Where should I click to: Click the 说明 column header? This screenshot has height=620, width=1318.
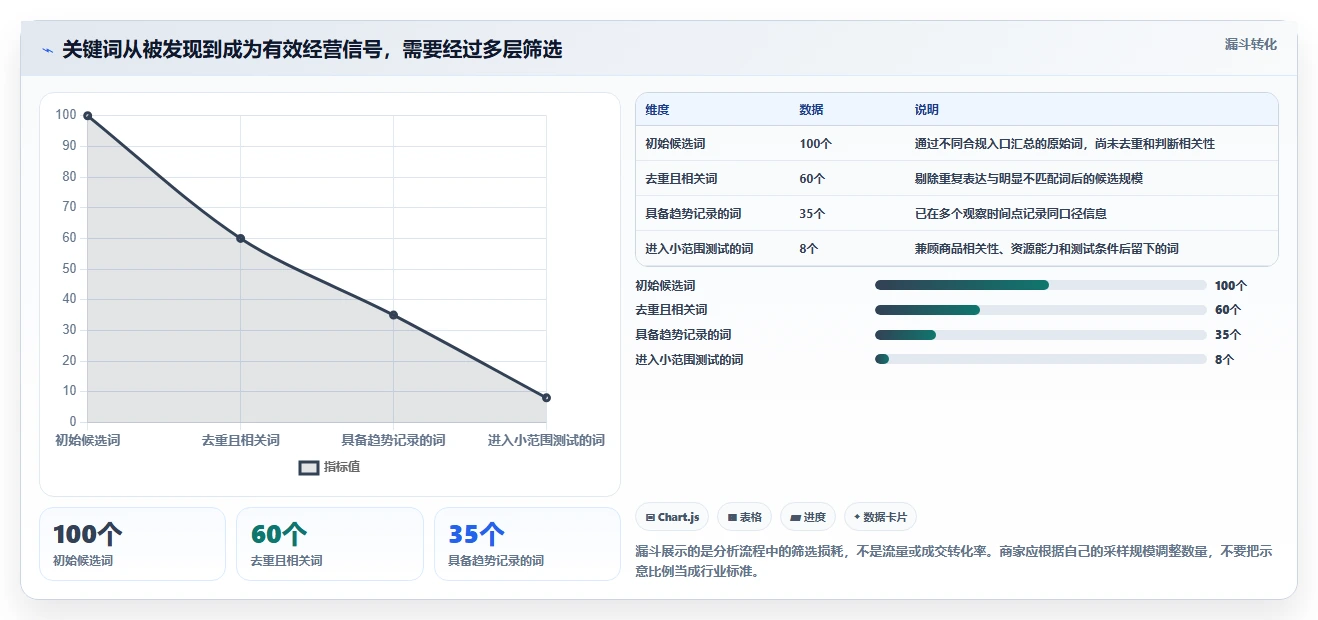[x=926, y=110]
